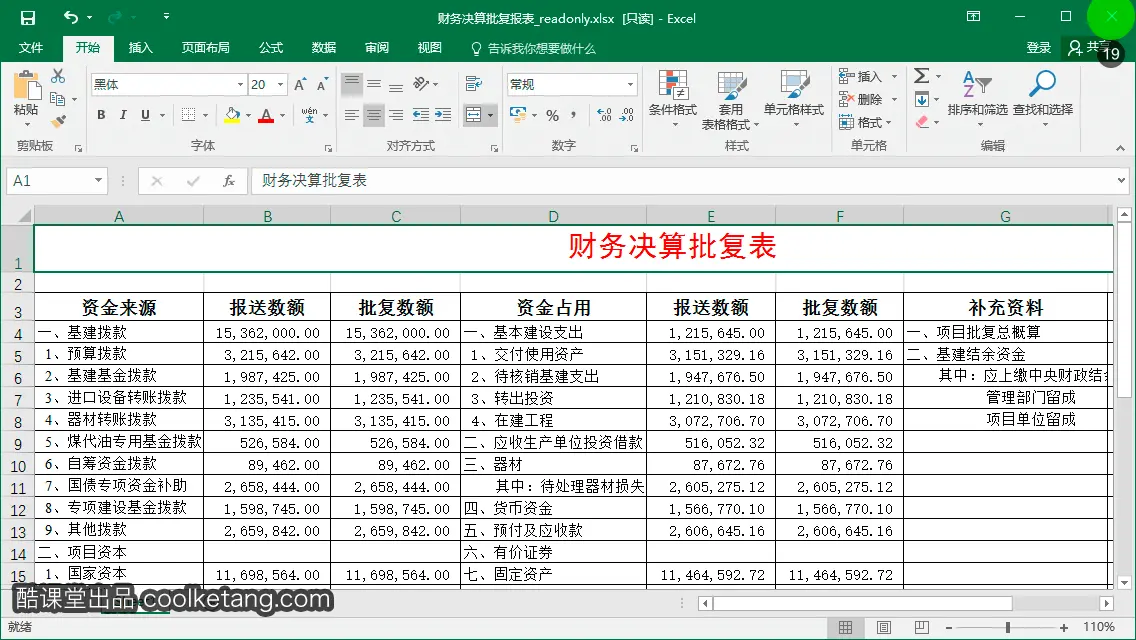Toggle Merge and Center button
This screenshot has width=1136, height=640.
(474, 115)
